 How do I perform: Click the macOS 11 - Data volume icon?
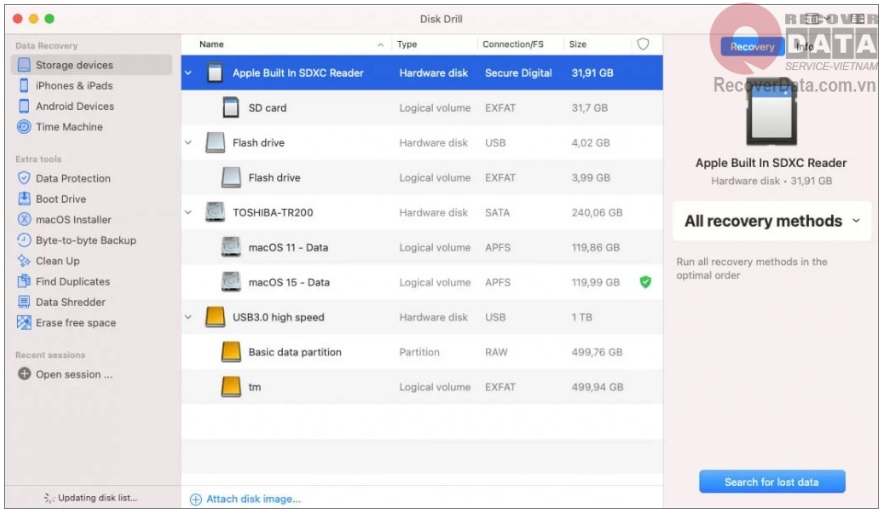click(x=231, y=247)
